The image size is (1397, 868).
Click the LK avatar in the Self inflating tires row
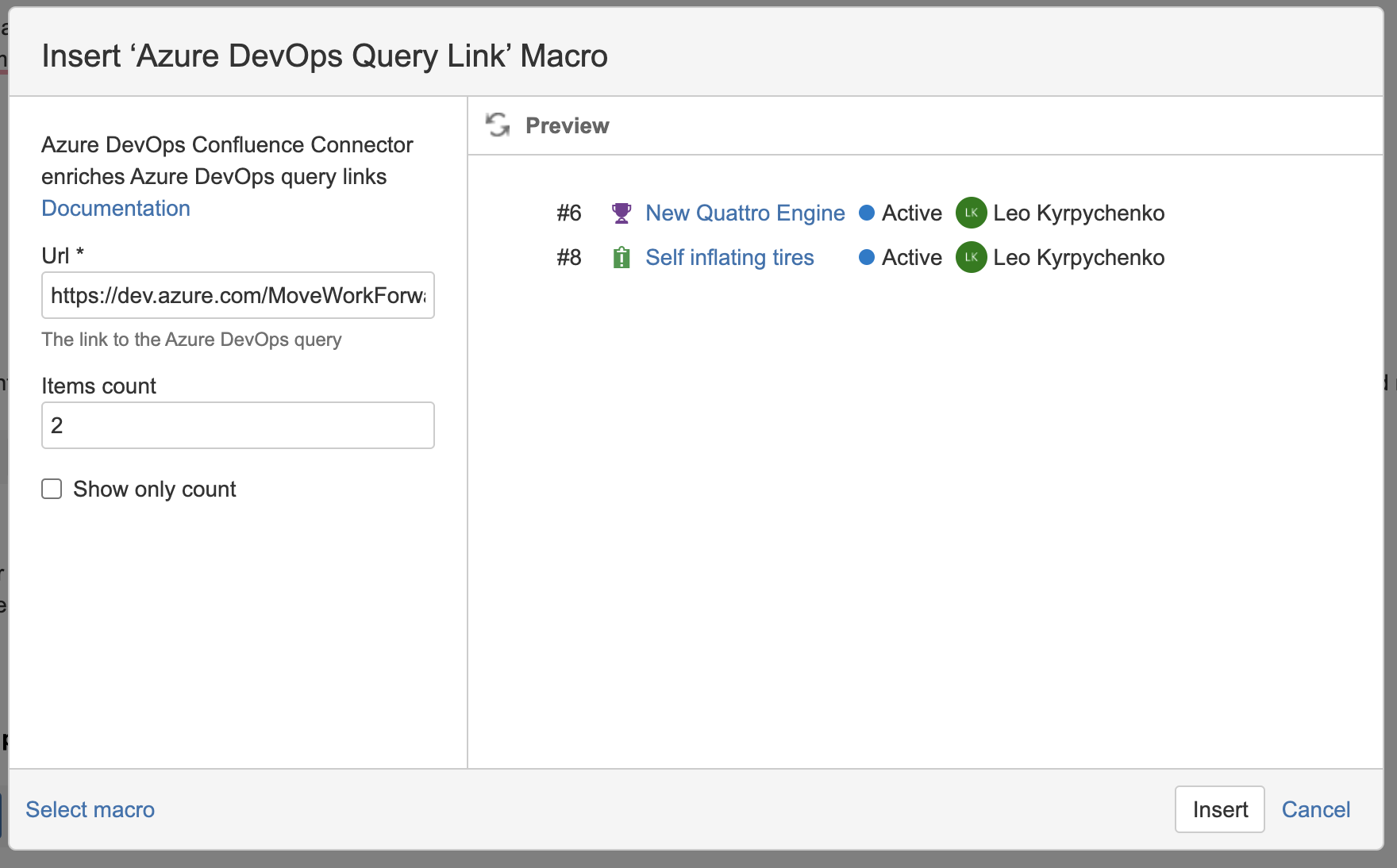[x=971, y=257]
